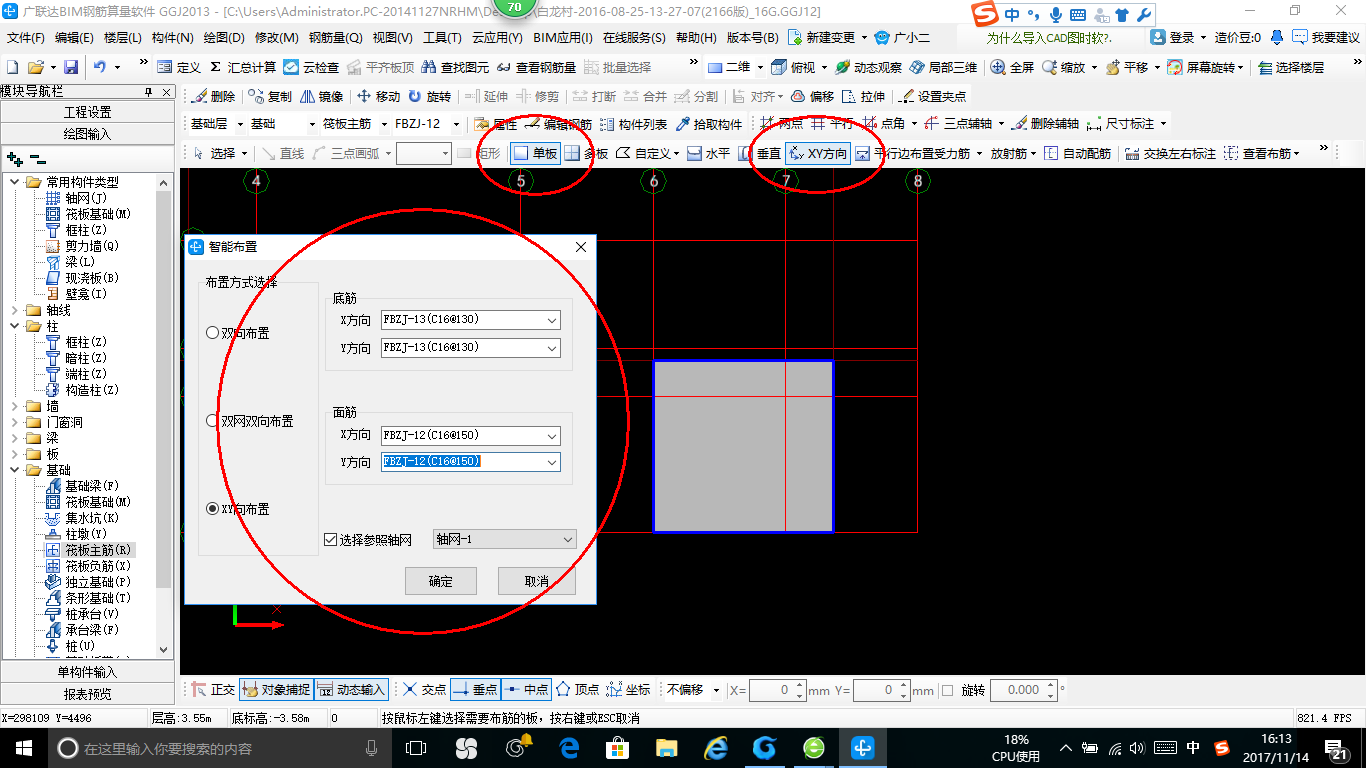Viewport: 1366px width, 768px height.
Task: Select XY向布置 radio option
Action: pos(212,509)
